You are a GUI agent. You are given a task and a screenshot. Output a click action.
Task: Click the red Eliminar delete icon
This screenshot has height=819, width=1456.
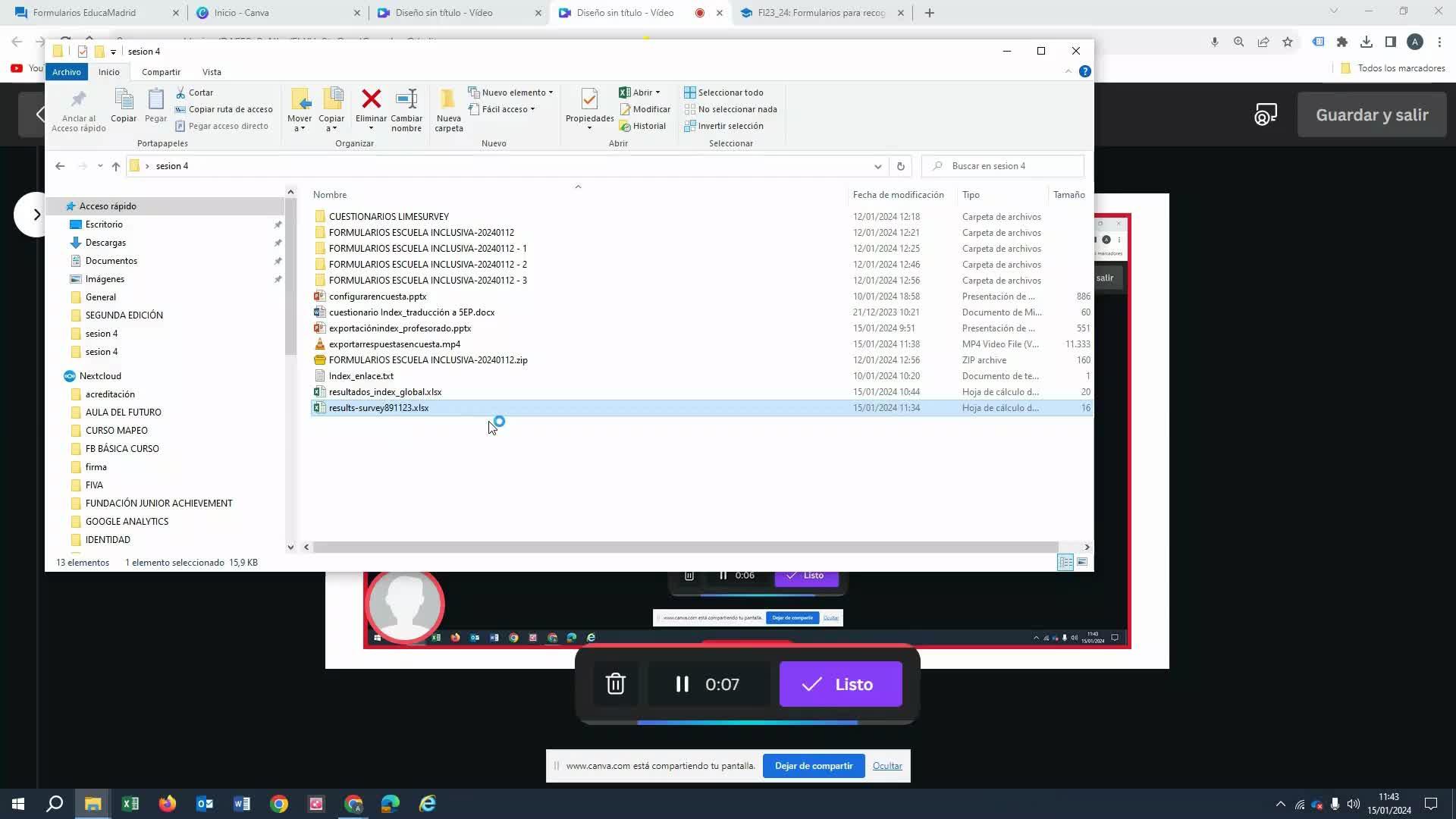[x=371, y=99]
